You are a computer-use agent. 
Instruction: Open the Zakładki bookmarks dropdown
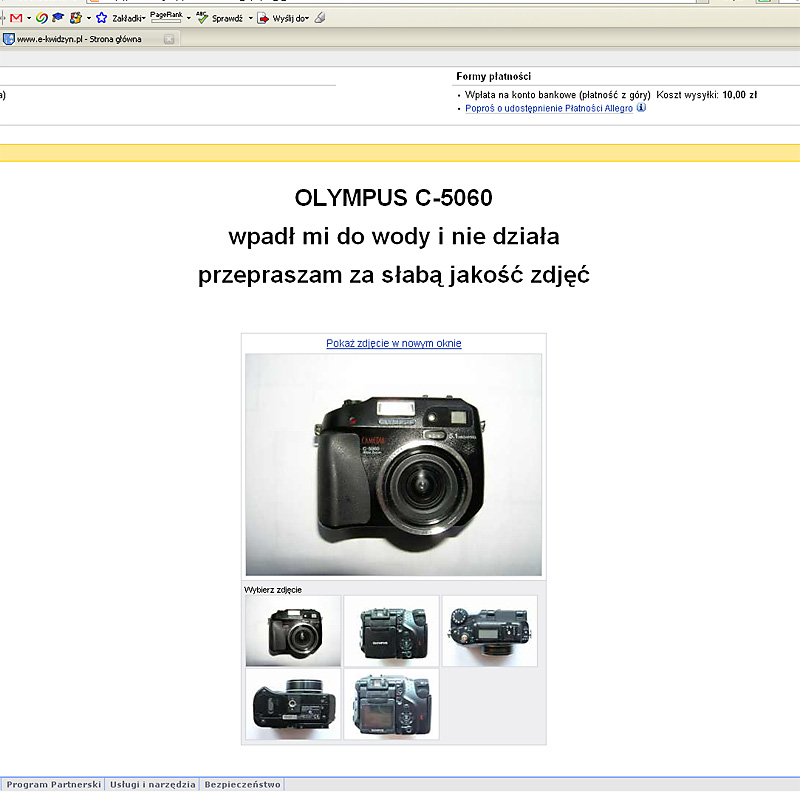tap(128, 18)
